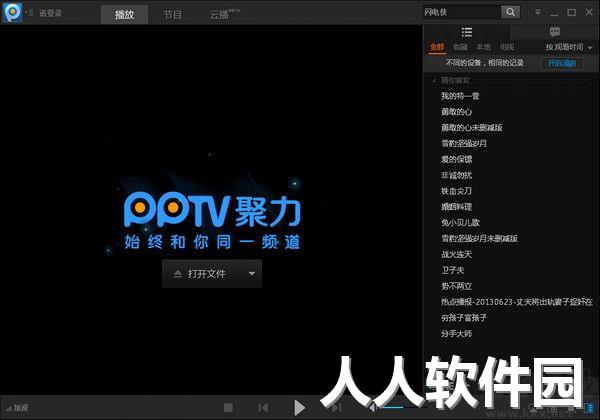Open the 云播 beta tab

pyautogui.click(x=223, y=15)
